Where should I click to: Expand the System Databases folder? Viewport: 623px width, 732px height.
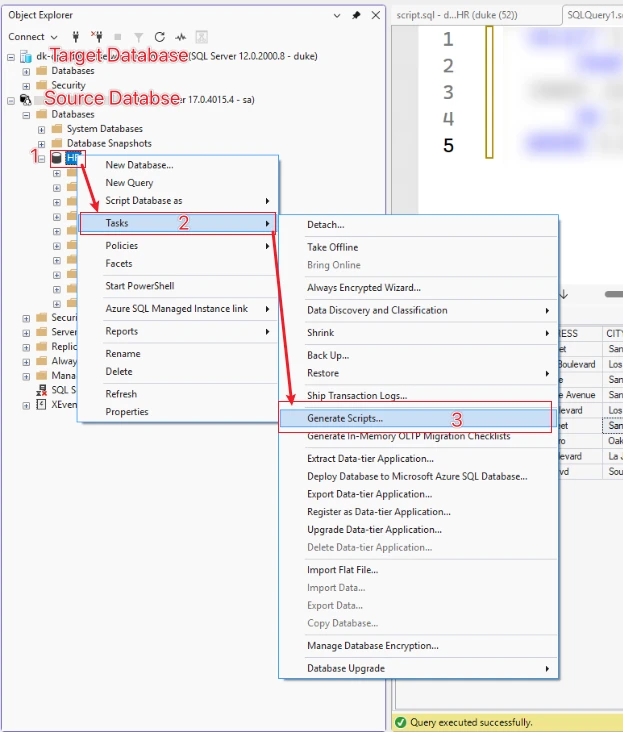click(x=42, y=130)
